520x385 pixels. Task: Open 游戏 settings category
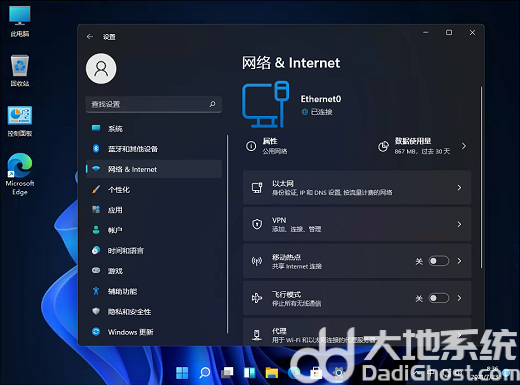pyautogui.click(x=154, y=271)
